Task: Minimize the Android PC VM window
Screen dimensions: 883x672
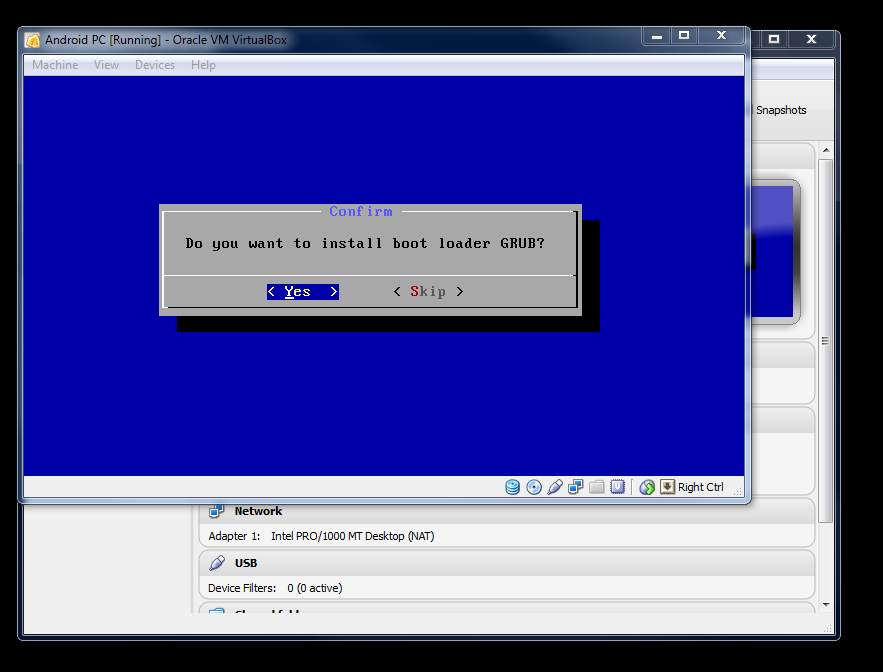Action: click(x=657, y=35)
